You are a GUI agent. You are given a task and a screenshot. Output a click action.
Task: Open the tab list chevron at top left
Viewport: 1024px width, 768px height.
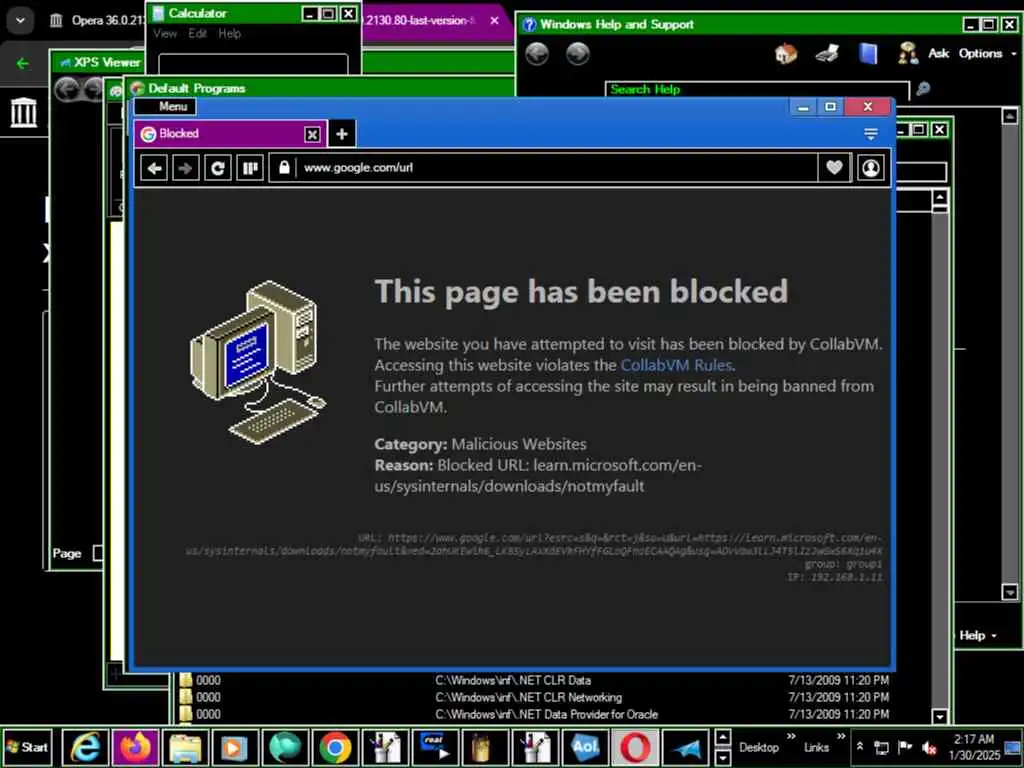[20, 20]
